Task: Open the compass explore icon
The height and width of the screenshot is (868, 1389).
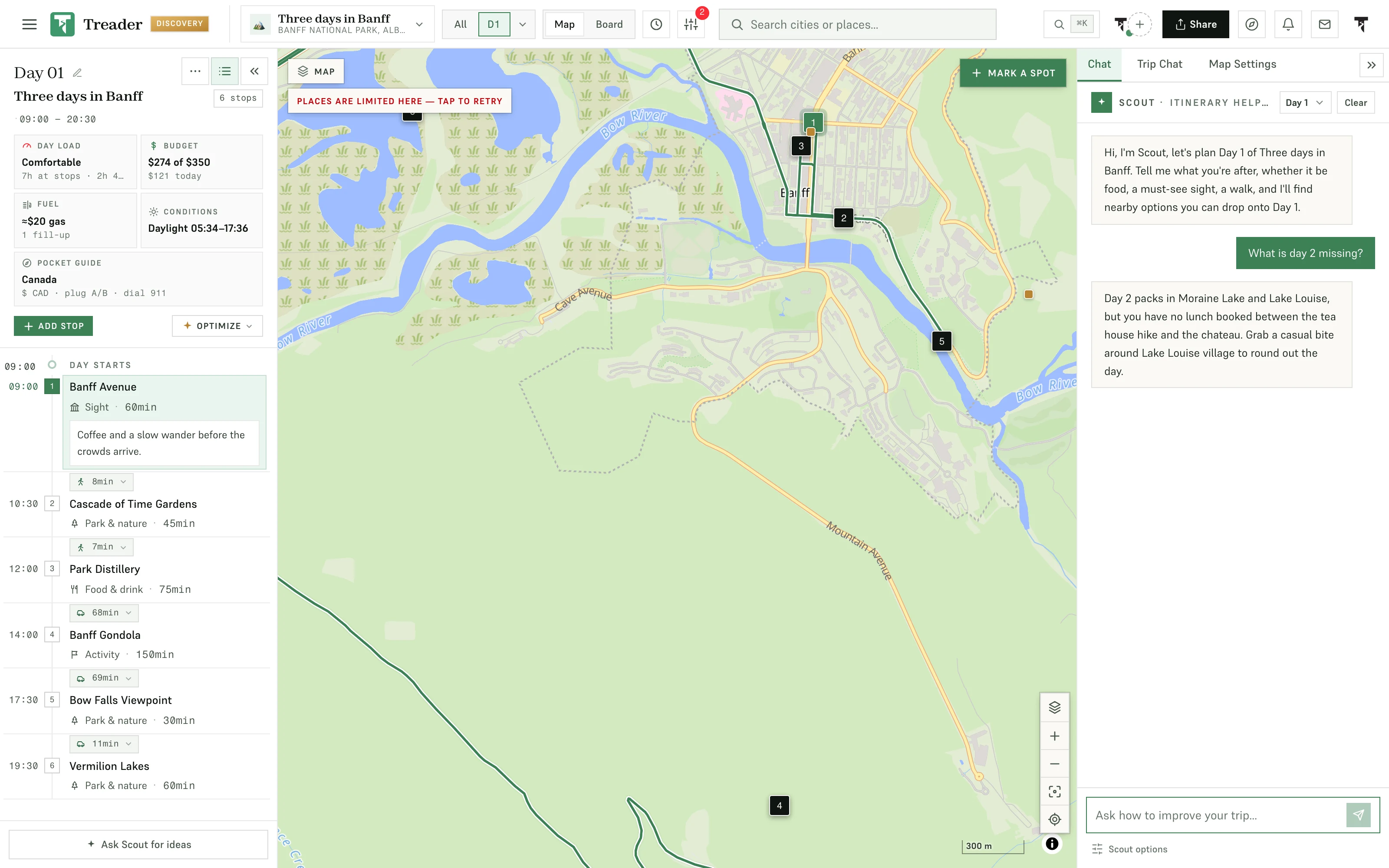Action: 1252,24
